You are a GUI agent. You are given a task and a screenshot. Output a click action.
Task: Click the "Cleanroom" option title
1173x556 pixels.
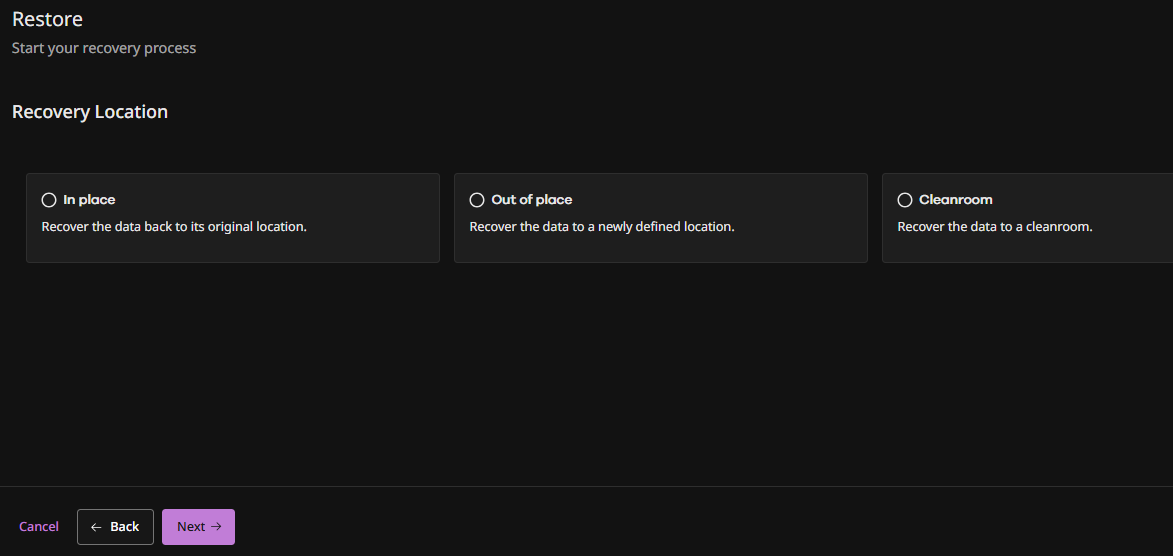(x=956, y=200)
